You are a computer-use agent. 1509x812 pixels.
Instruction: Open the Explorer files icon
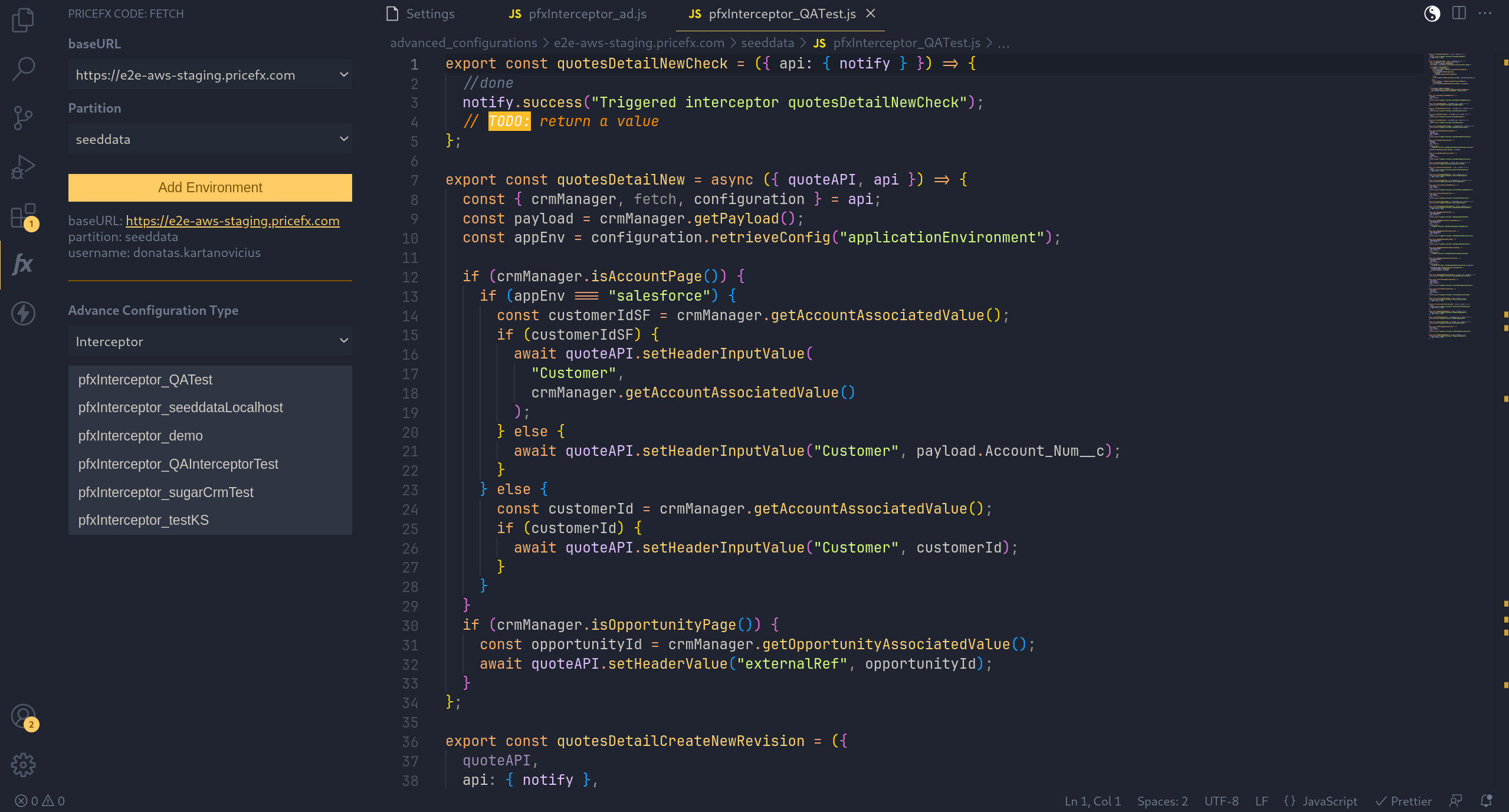tap(22, 20)
